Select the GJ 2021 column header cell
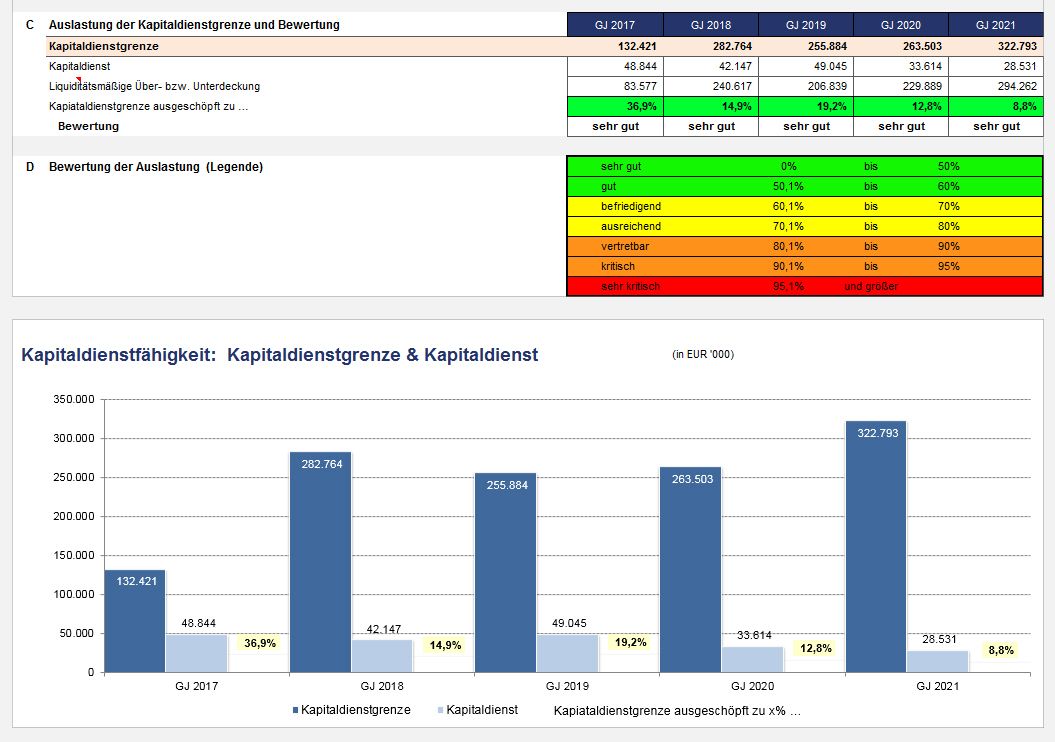 click(x=995, y=25)
